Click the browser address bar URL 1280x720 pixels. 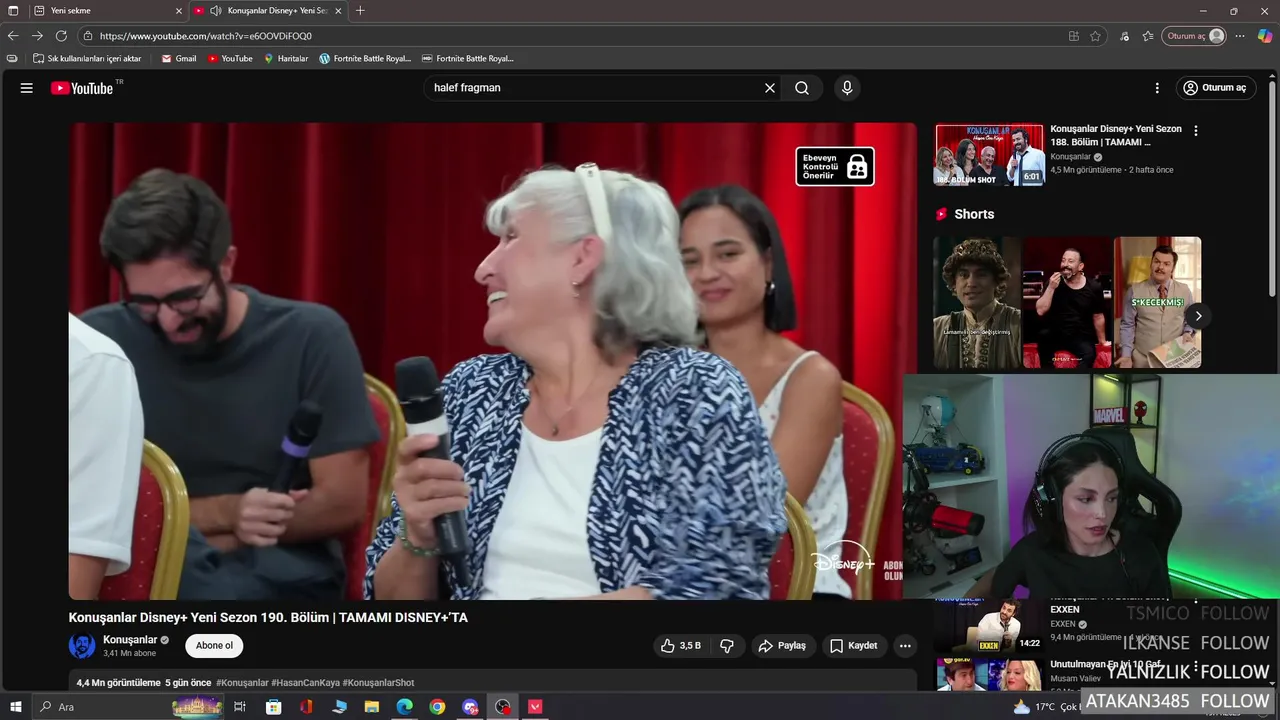206,36
